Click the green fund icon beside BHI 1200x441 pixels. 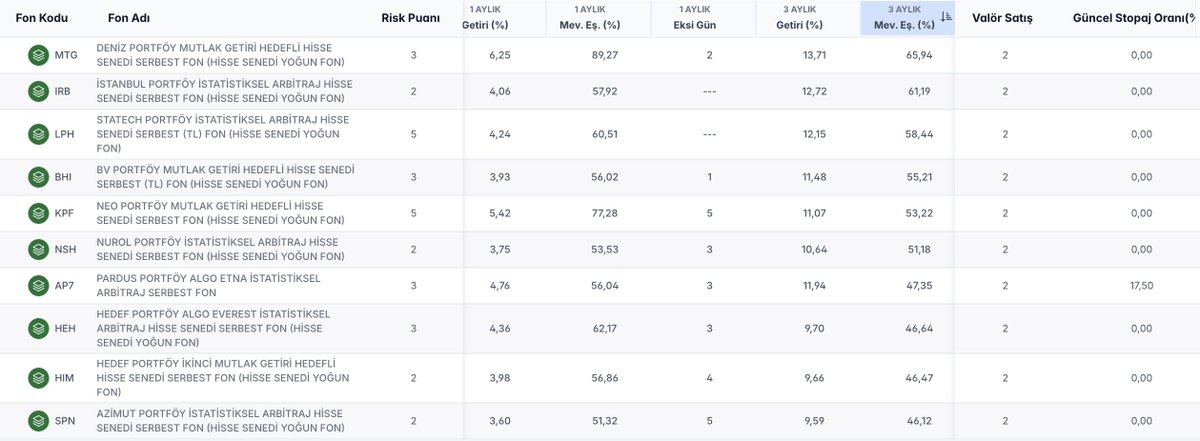click(39, 177)
